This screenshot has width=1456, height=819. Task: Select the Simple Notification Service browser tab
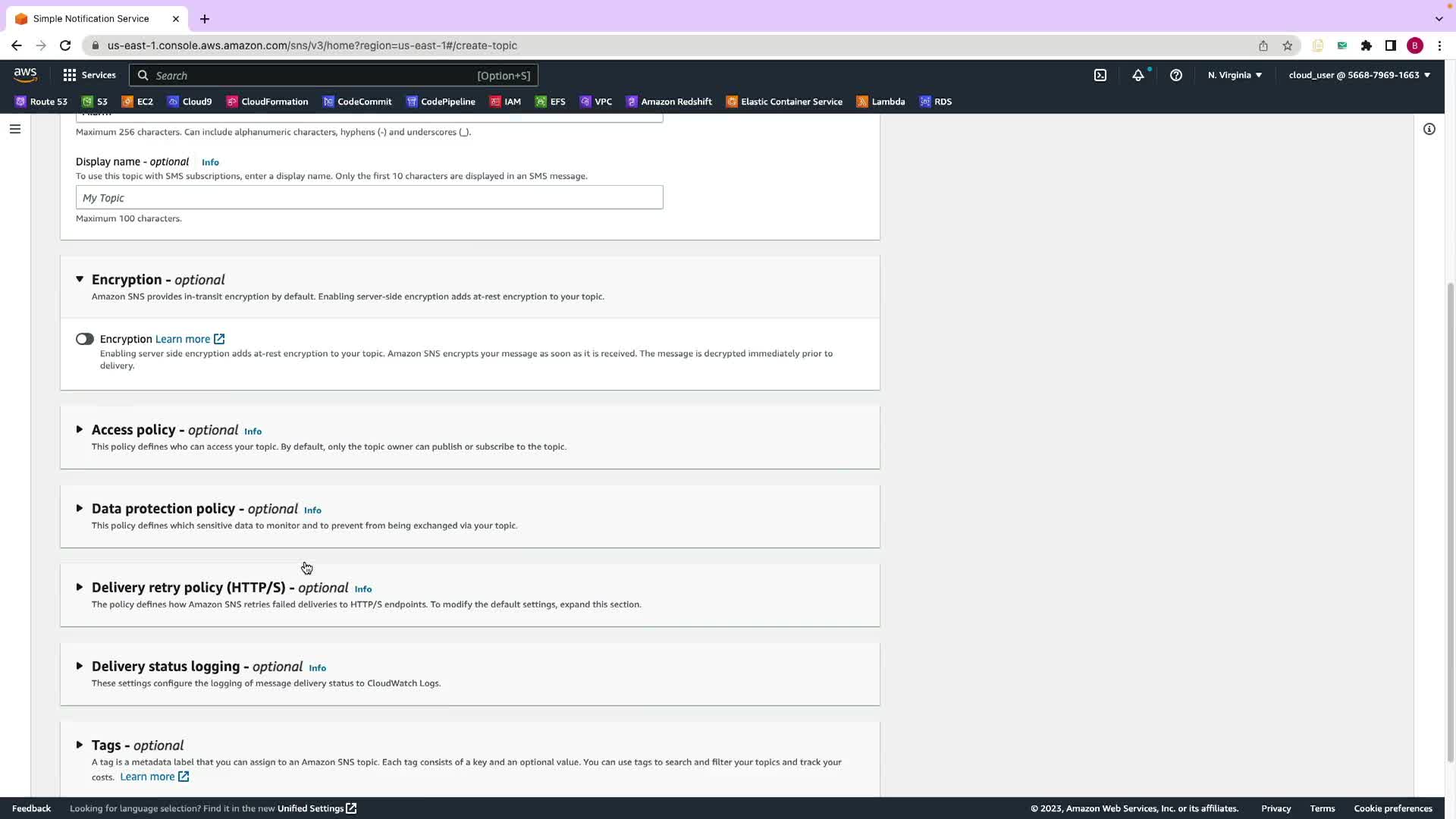(91, 19)
